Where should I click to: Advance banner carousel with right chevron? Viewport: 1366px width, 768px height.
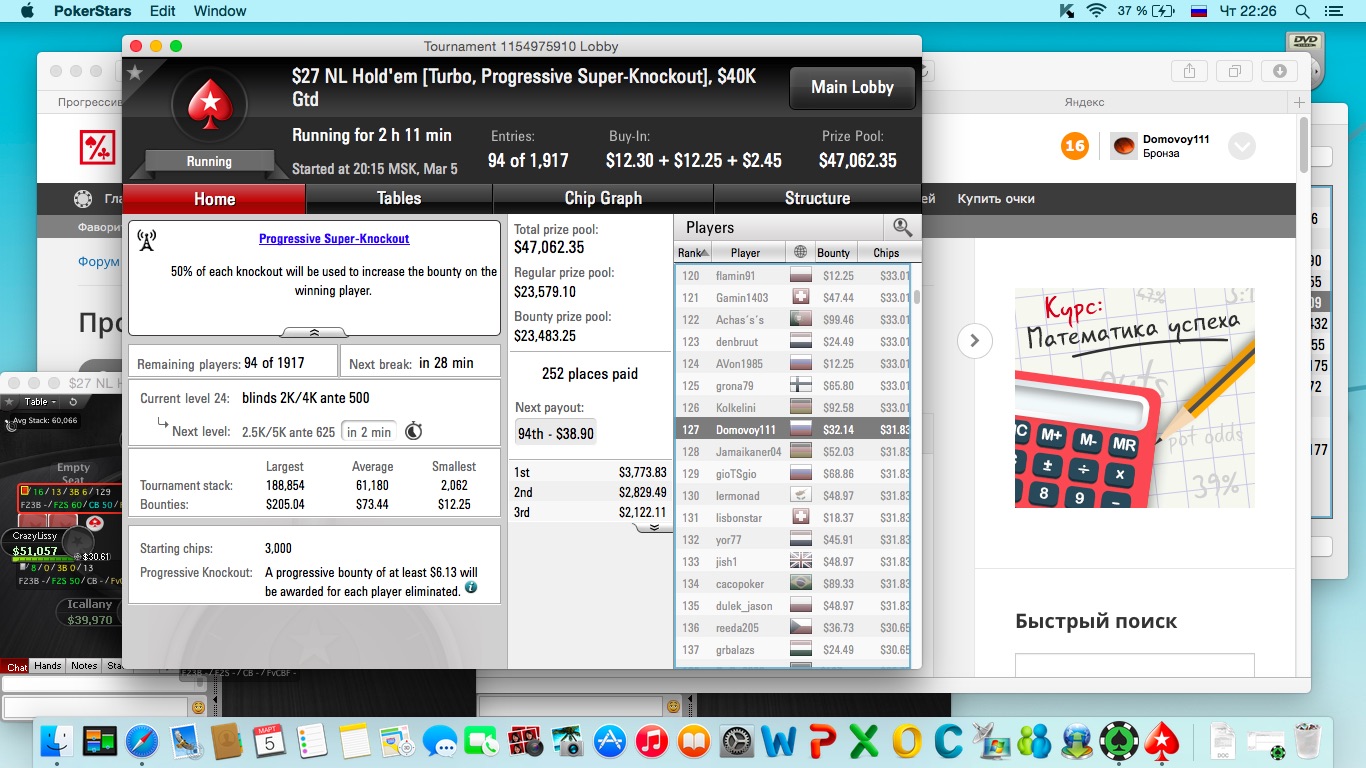974,341
